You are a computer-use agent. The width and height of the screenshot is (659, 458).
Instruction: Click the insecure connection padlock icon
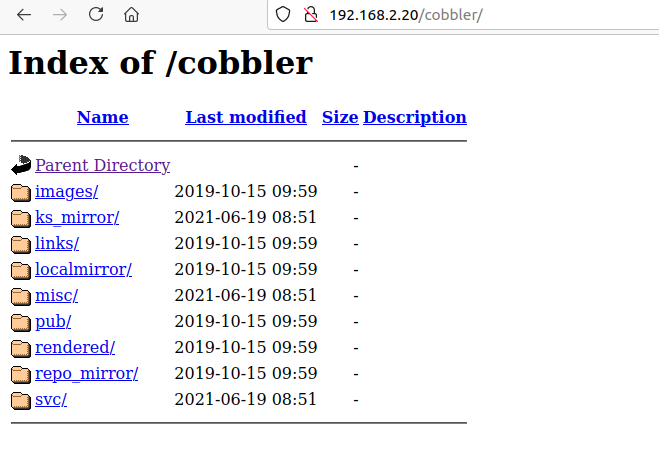pyautogui.click(x=310, y=15)
